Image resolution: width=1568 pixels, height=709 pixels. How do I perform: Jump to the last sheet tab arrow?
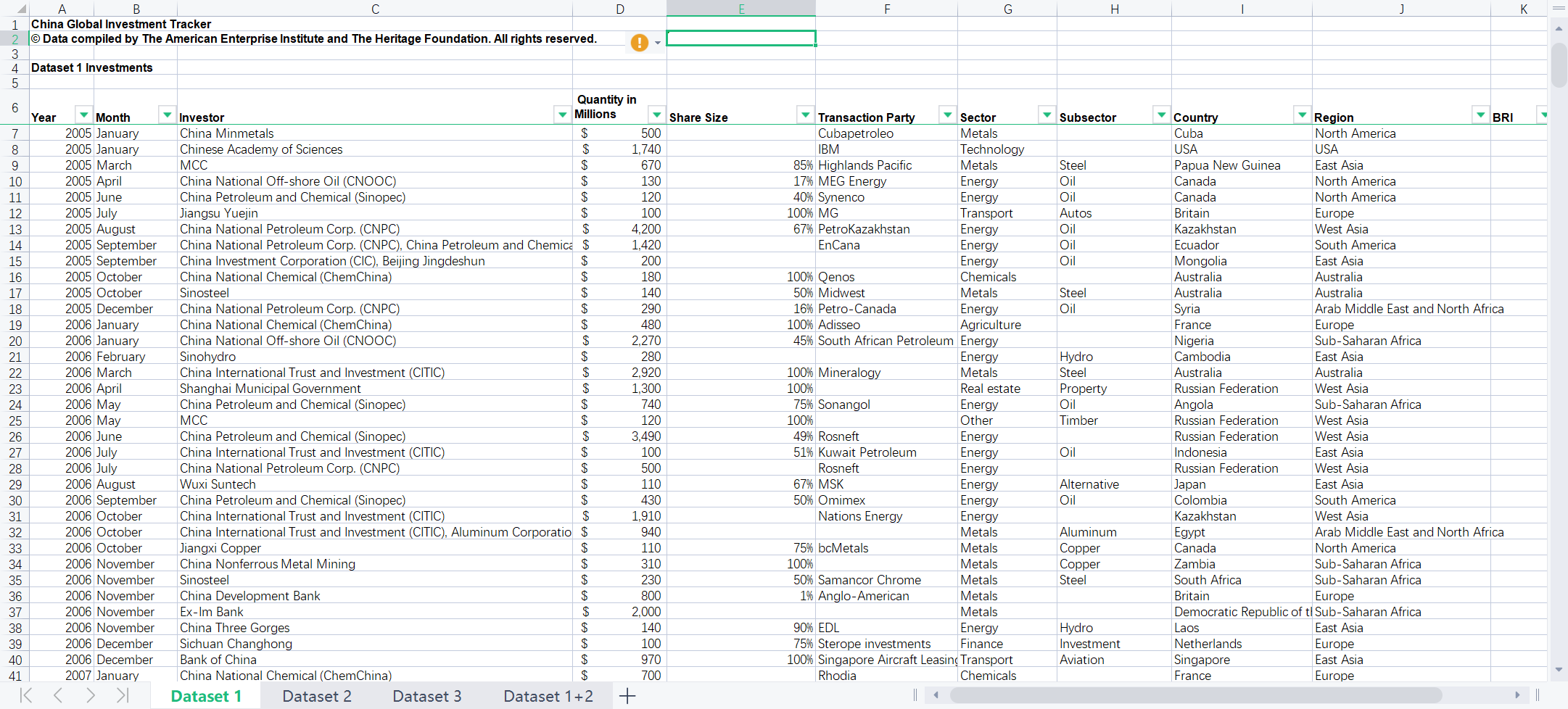[x=123, y=696]
